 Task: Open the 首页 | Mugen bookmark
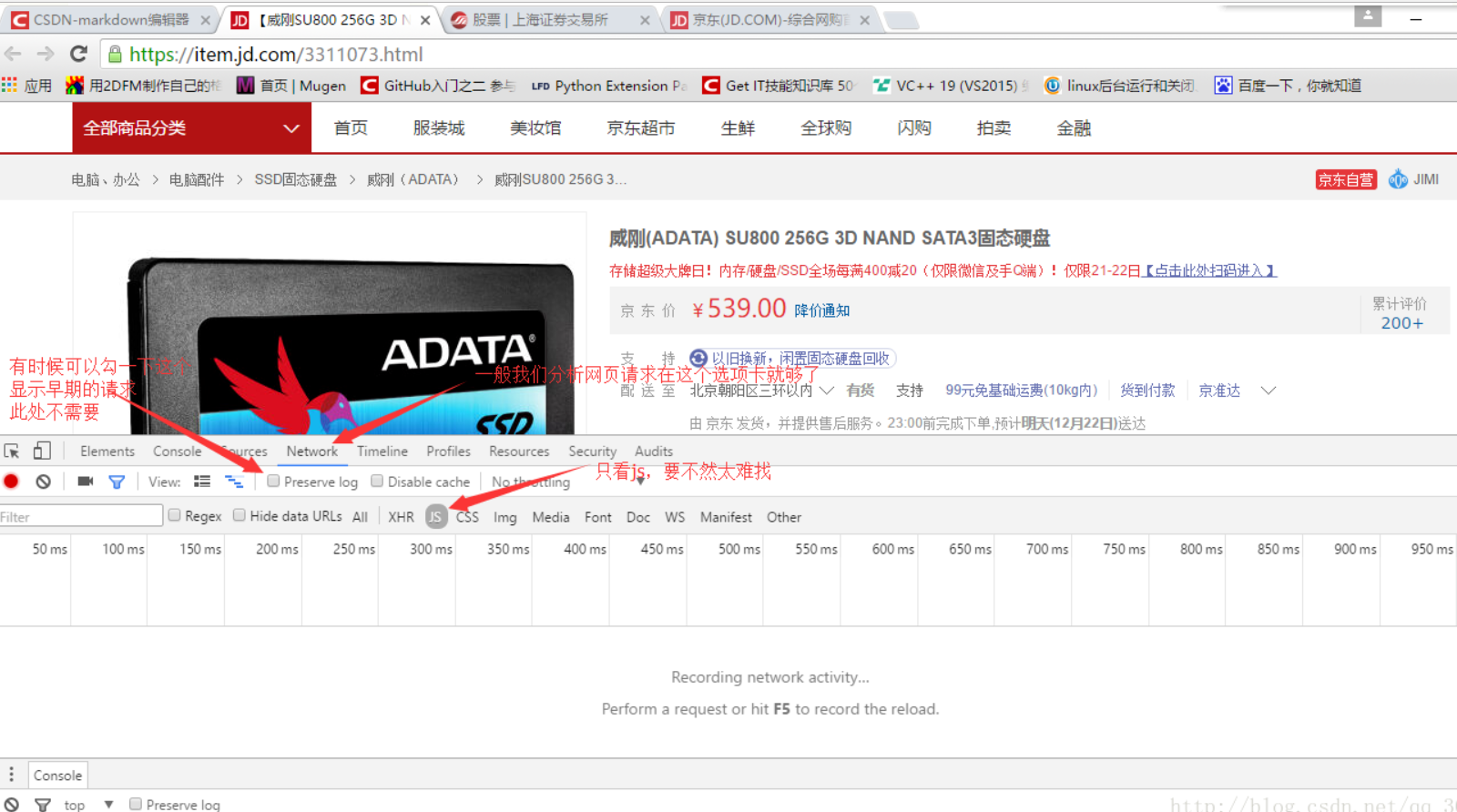291,86
